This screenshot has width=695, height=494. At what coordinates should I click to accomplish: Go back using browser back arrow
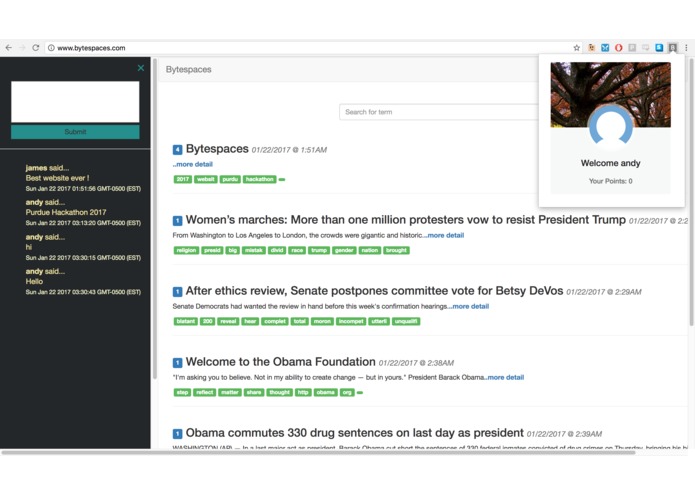coord(9,48)
